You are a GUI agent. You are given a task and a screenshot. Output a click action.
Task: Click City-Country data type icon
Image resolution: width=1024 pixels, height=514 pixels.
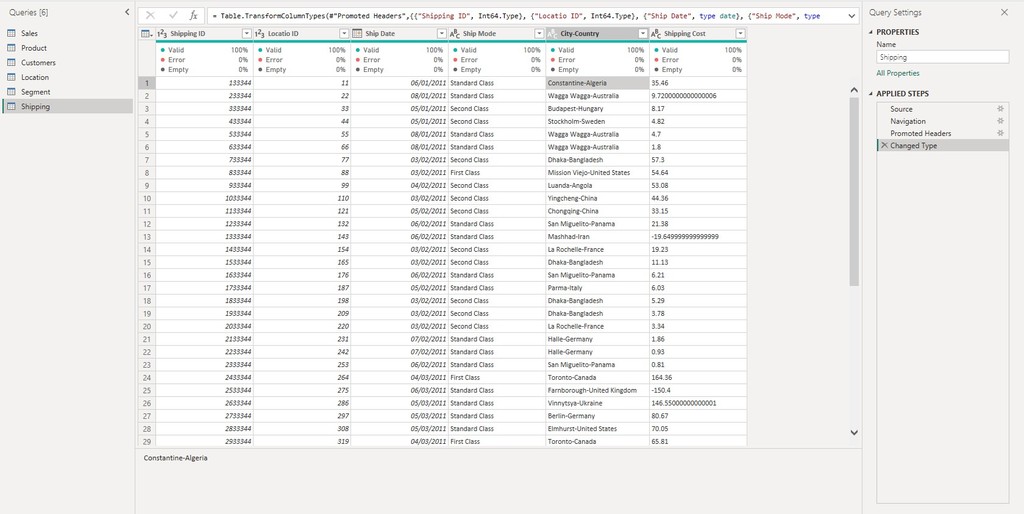pos(552,34)
